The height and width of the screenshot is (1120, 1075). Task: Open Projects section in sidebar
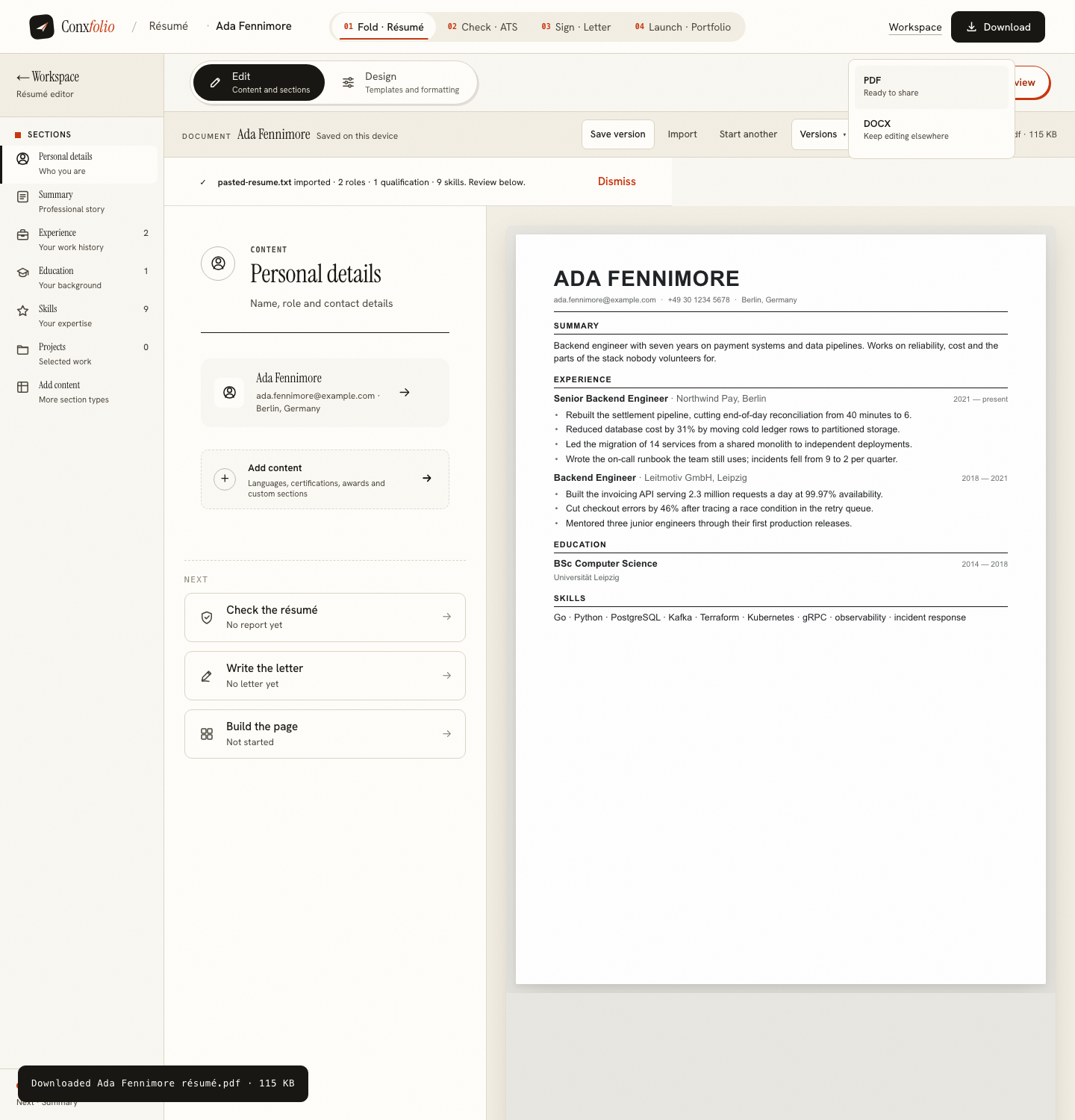80,355
